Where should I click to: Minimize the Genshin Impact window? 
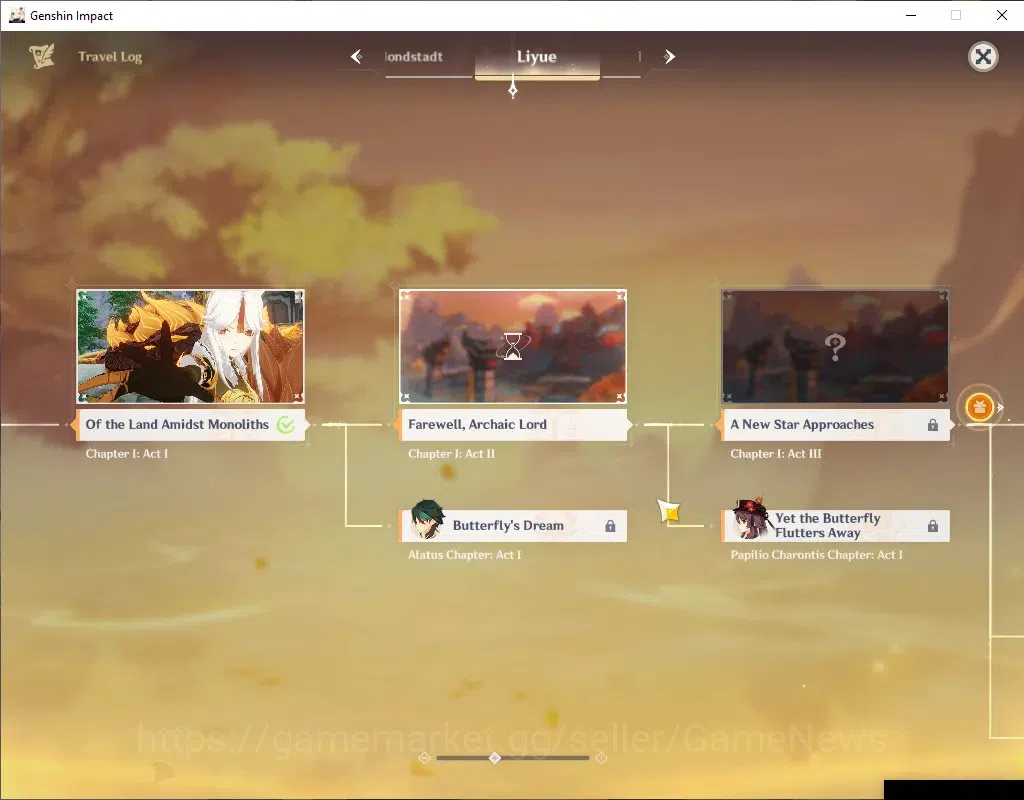[911, 15]
